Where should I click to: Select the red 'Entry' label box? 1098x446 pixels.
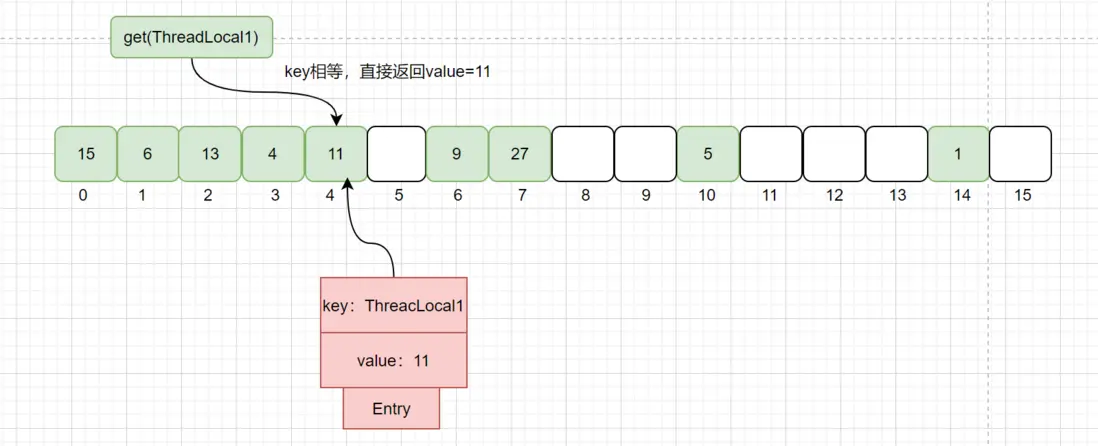coord(391,409)
